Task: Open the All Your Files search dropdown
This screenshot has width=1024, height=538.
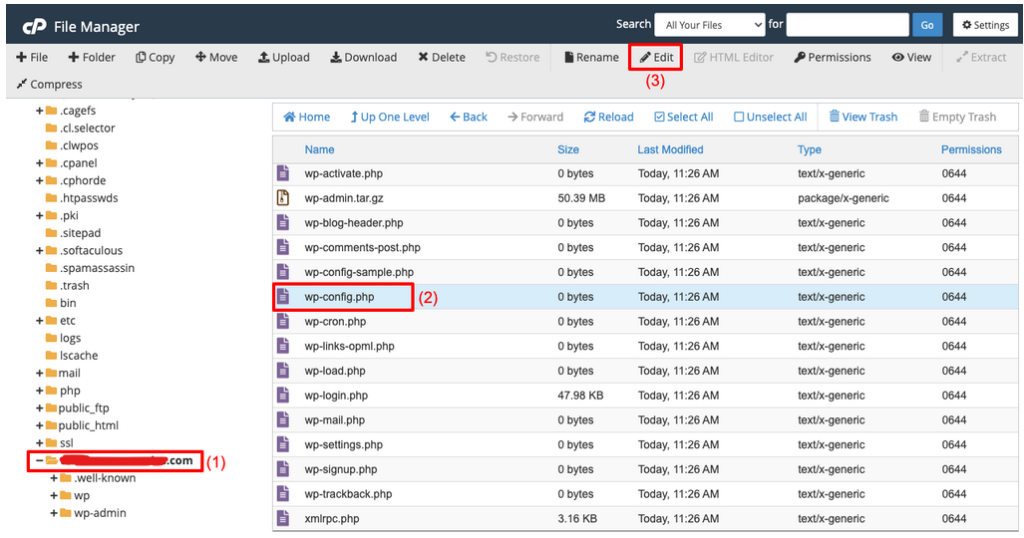Action: [709, 25]
